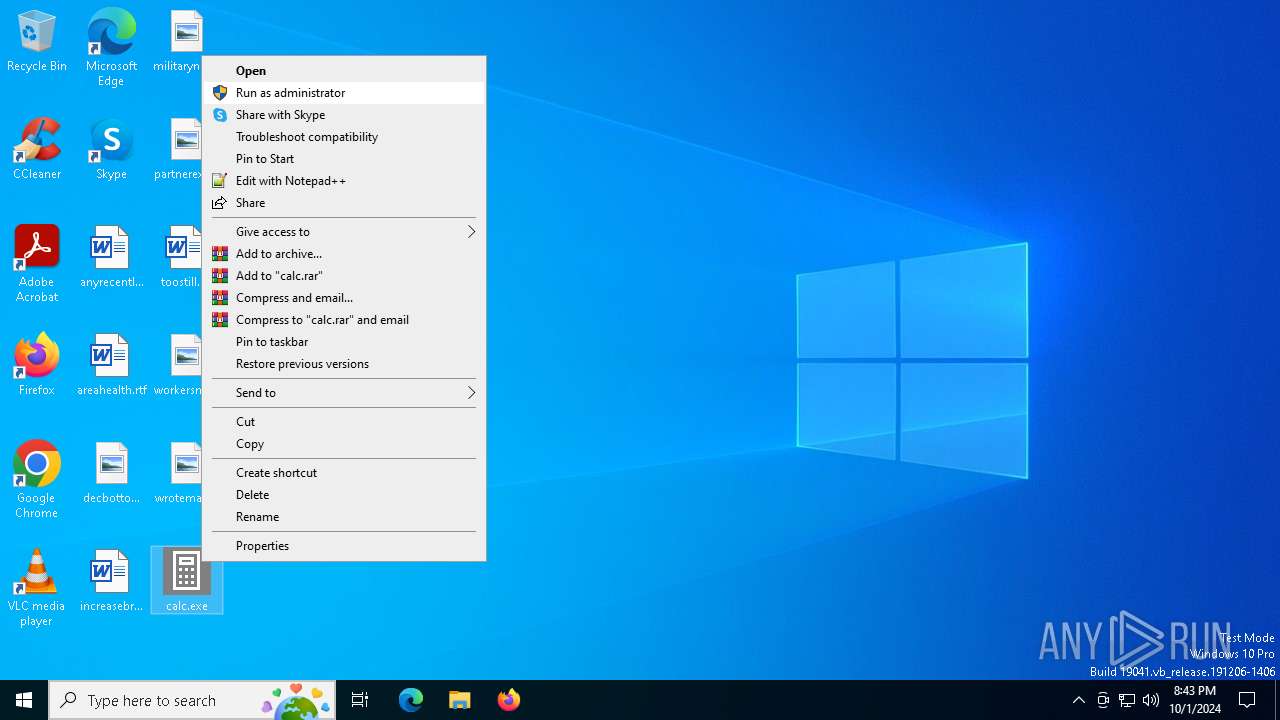Click the taskbar search box

click(x=192, y=700)
